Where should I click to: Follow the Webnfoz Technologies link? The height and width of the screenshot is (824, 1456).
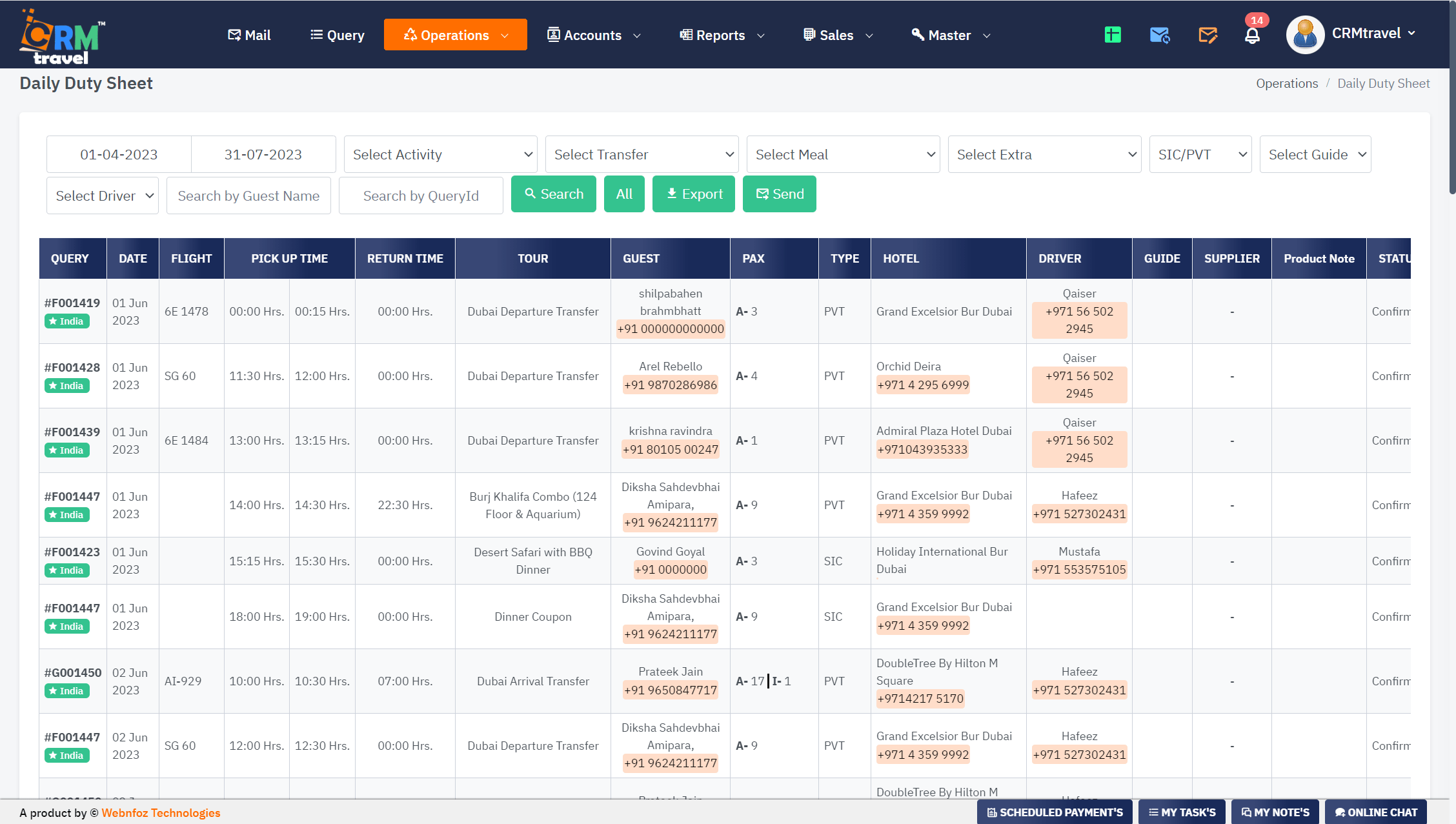[161, 813]
